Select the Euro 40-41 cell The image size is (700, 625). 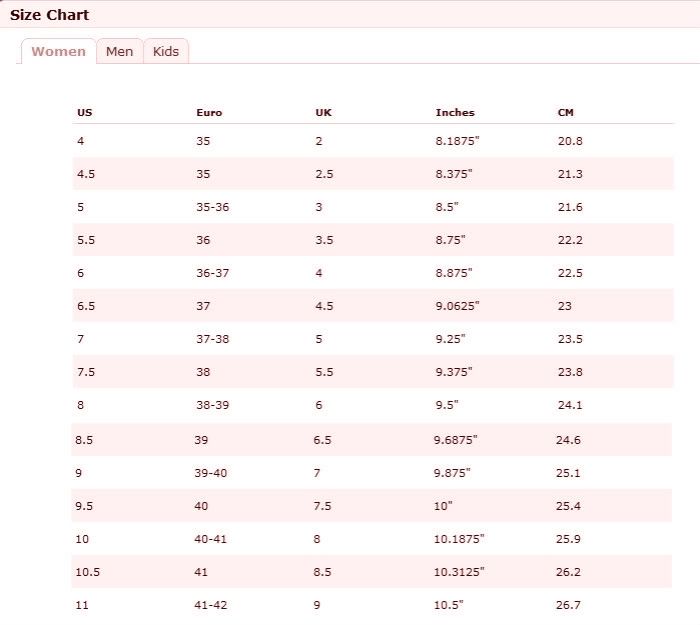click(x=211, y=539)
